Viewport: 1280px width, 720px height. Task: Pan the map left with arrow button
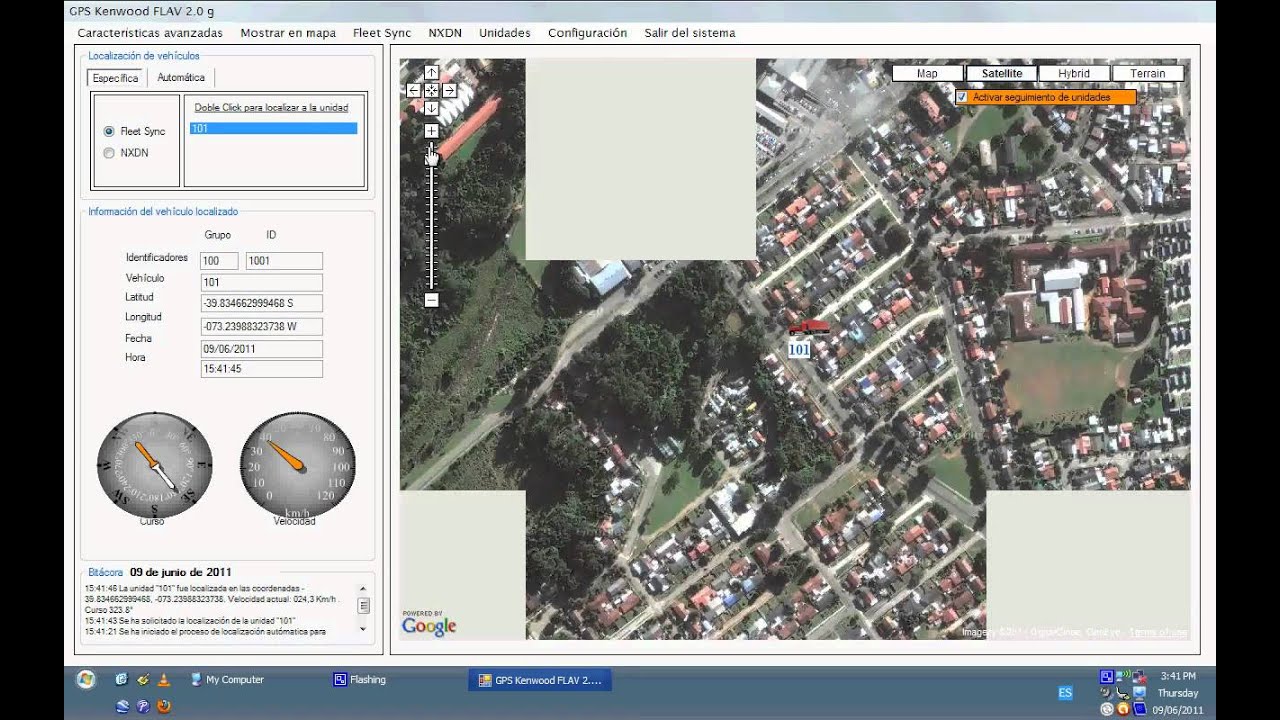pos(414,90)
